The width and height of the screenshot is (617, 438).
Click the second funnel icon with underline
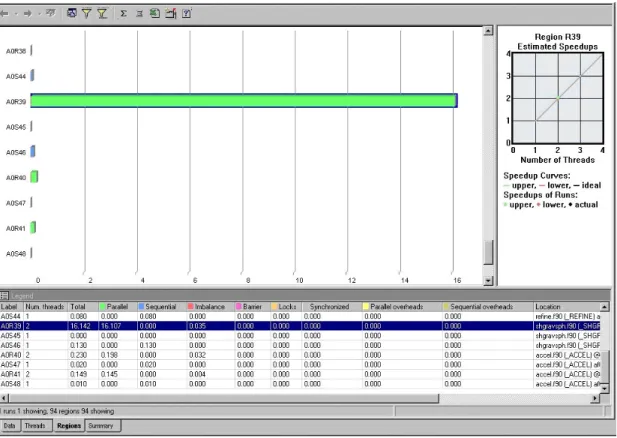coord(102,13)
